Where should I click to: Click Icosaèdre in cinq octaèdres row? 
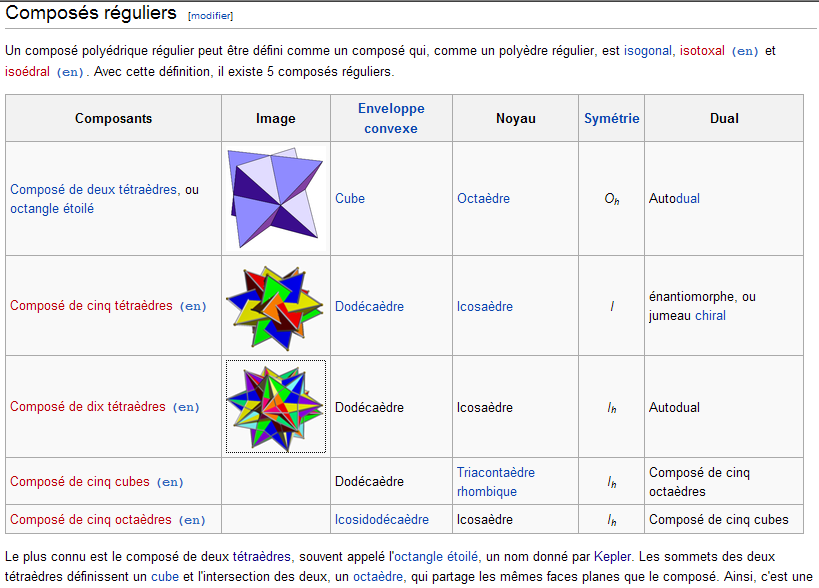(x=485, y=520)
